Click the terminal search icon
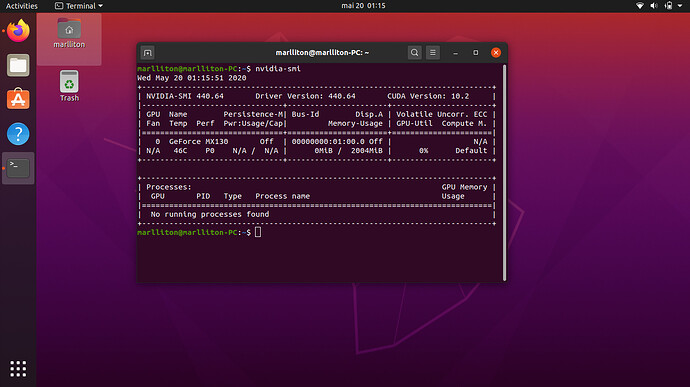The image size is (690, 387). coord(414,53)
